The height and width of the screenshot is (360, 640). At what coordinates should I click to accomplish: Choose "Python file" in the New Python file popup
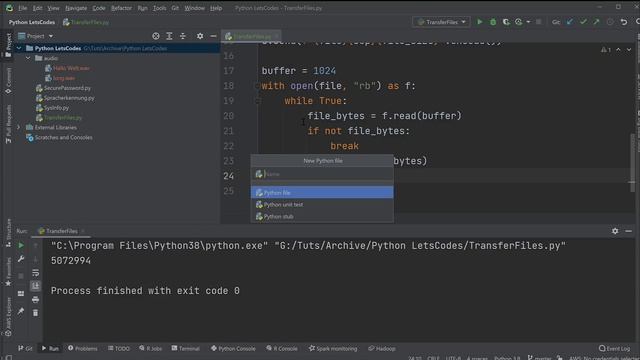(x=322, y=192)
